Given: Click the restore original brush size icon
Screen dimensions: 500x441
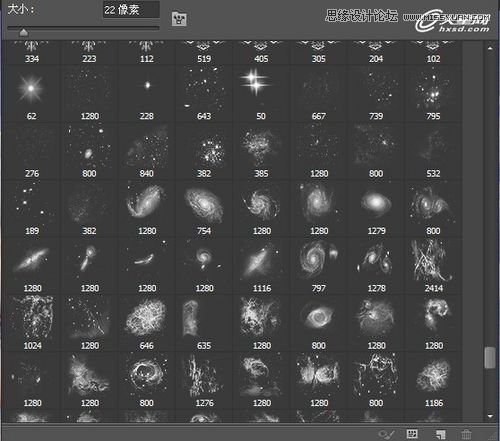Looking at the screenshot, I should 179,19.
